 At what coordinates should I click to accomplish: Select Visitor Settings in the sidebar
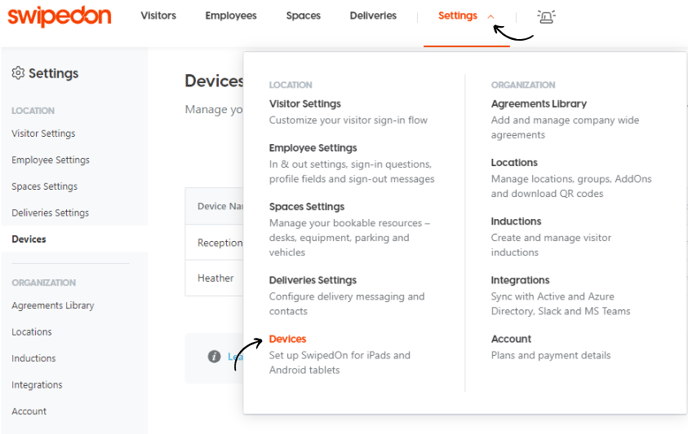point(43,133)
